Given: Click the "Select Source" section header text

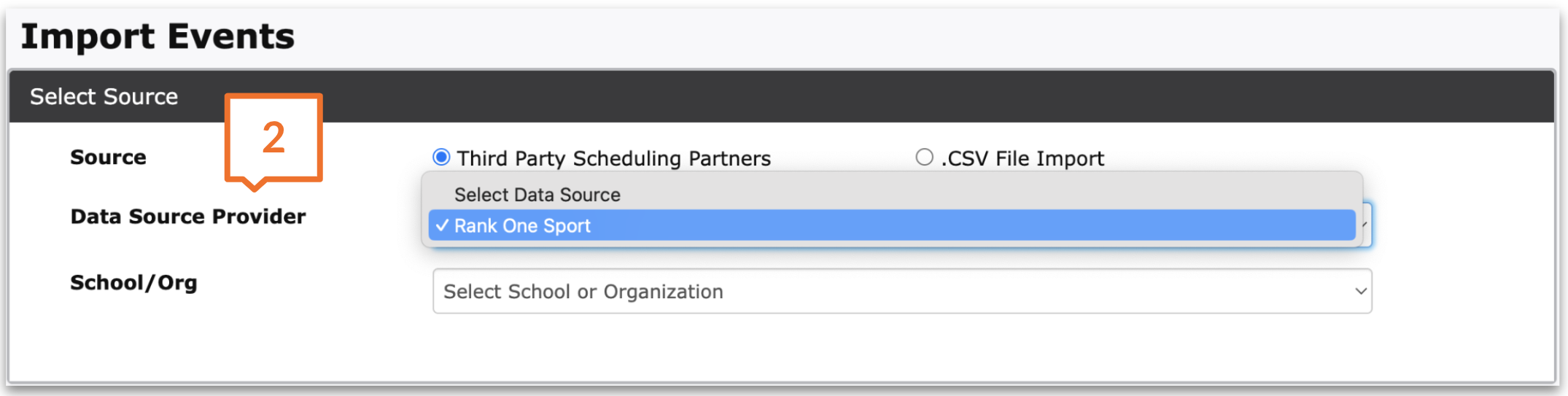Looking at the screenshot, I should pyautogui.click(x=104, y=96).
